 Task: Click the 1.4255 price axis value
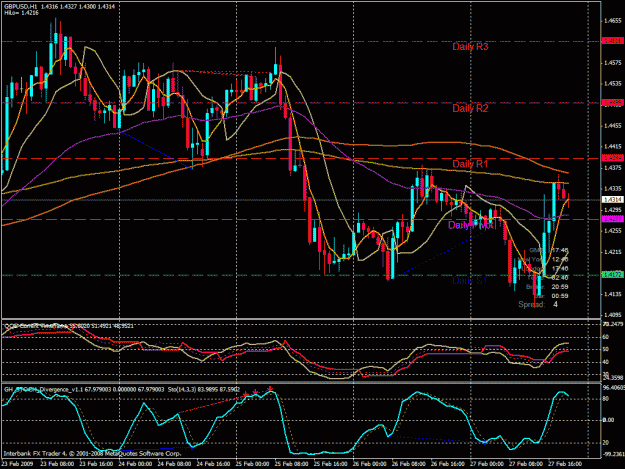pyautogui.click(x=613, y=230)
